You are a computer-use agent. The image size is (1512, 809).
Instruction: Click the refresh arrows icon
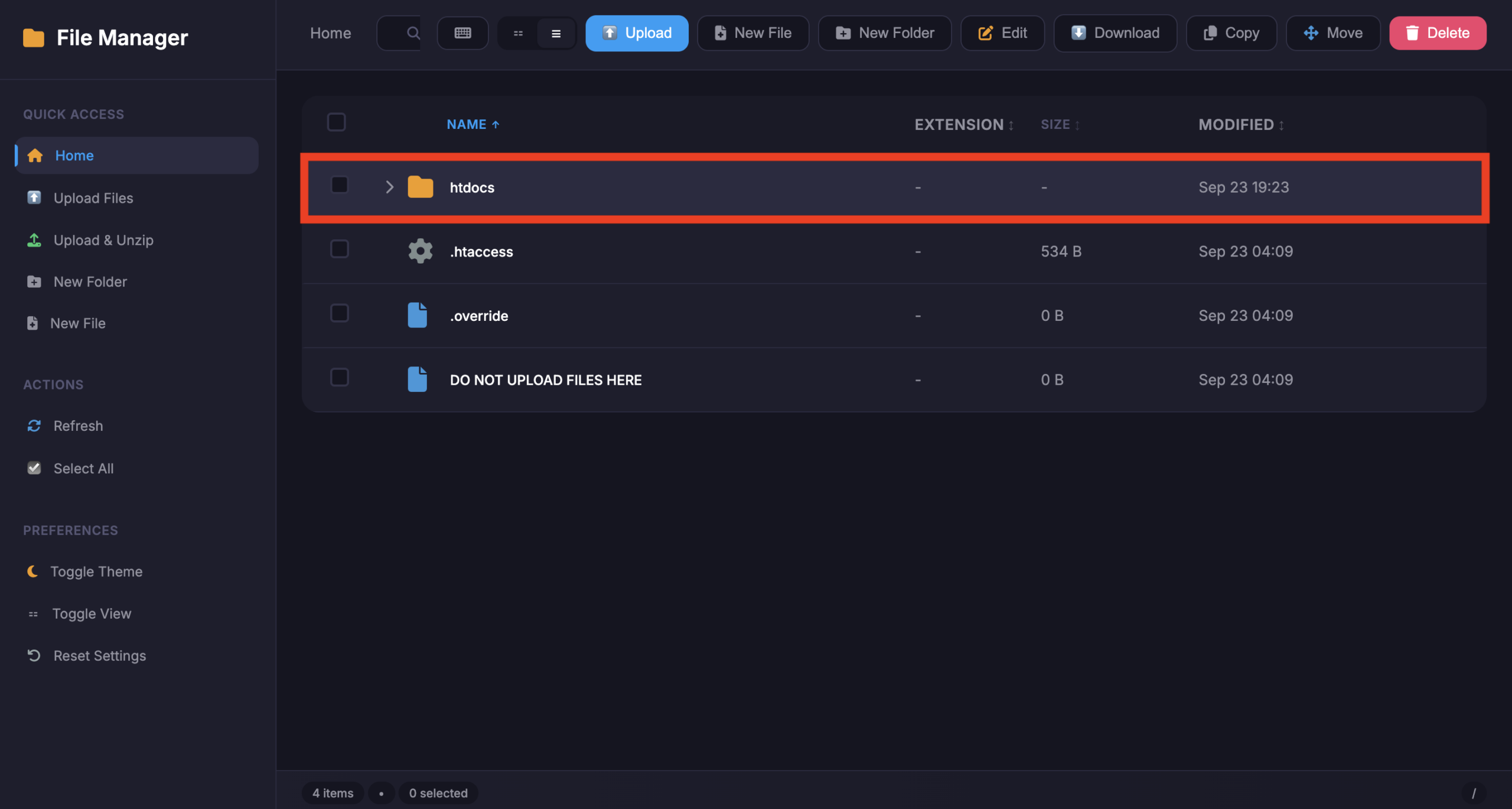pos(34,426)
